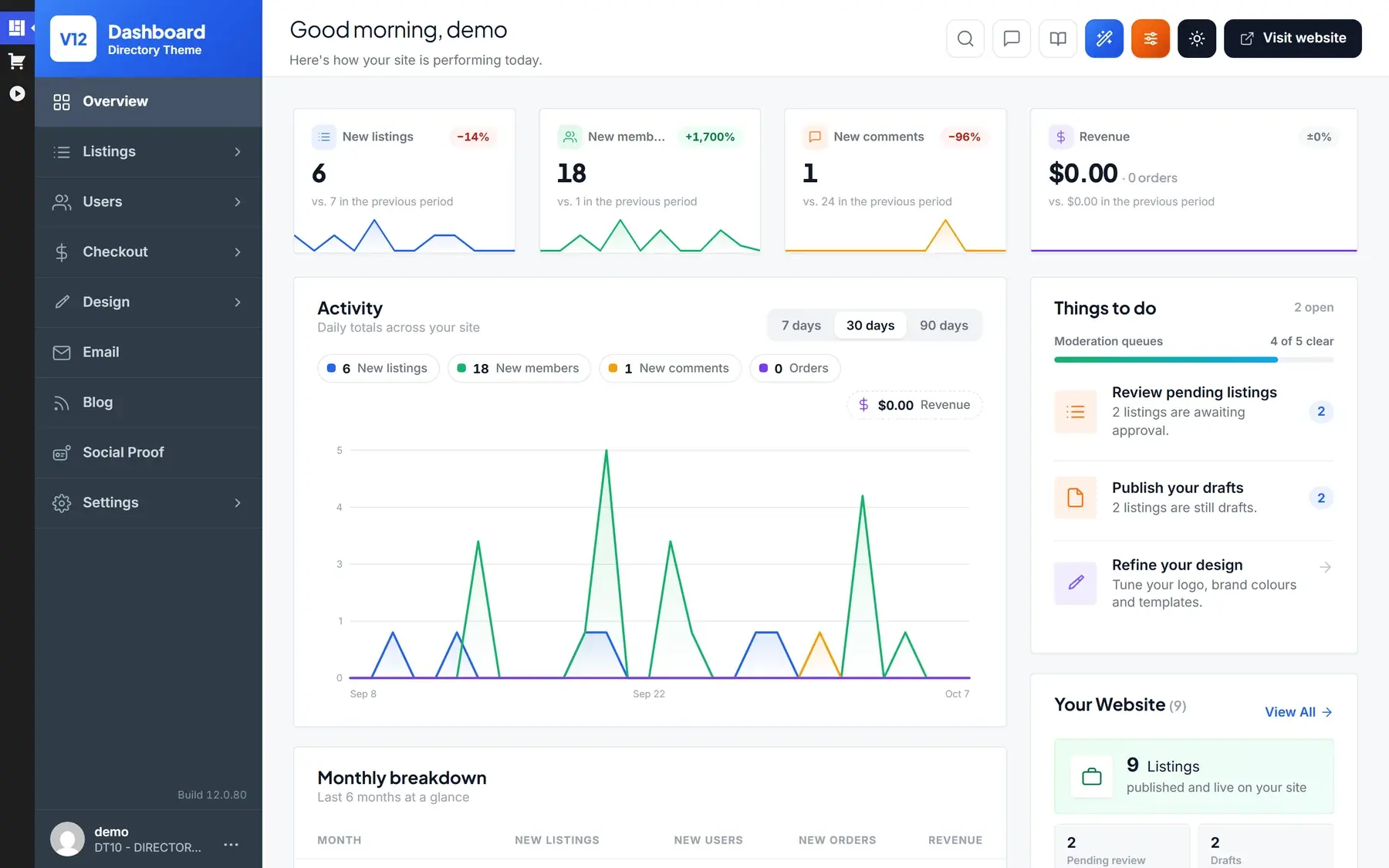Viewport: 1389px width, 868px height.
Task: Open Social Proof in the sidebar
Action: coord(148,453)
